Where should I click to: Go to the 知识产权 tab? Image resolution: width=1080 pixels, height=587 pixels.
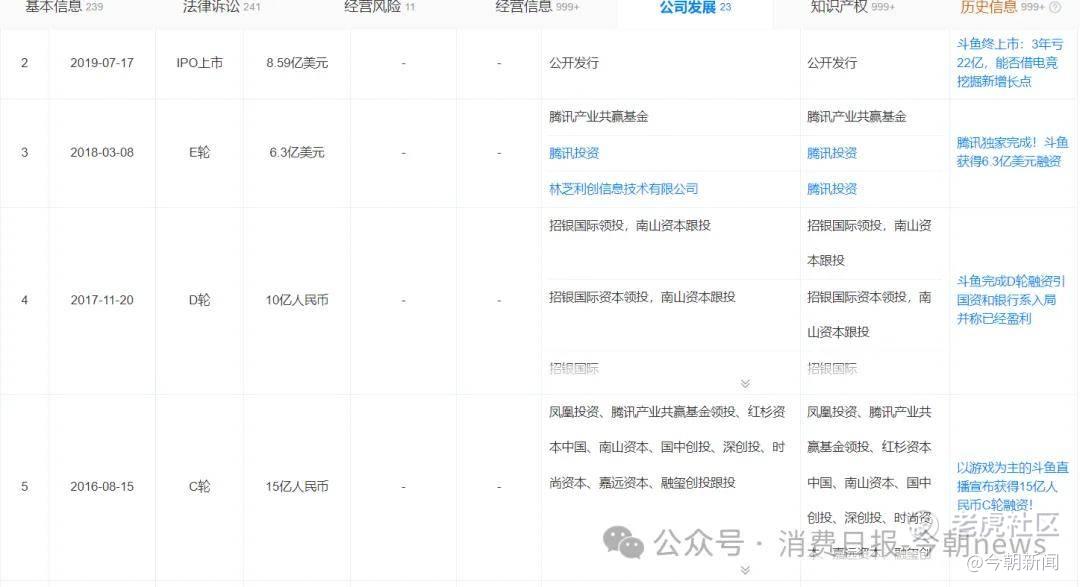(x=853, y=7)
